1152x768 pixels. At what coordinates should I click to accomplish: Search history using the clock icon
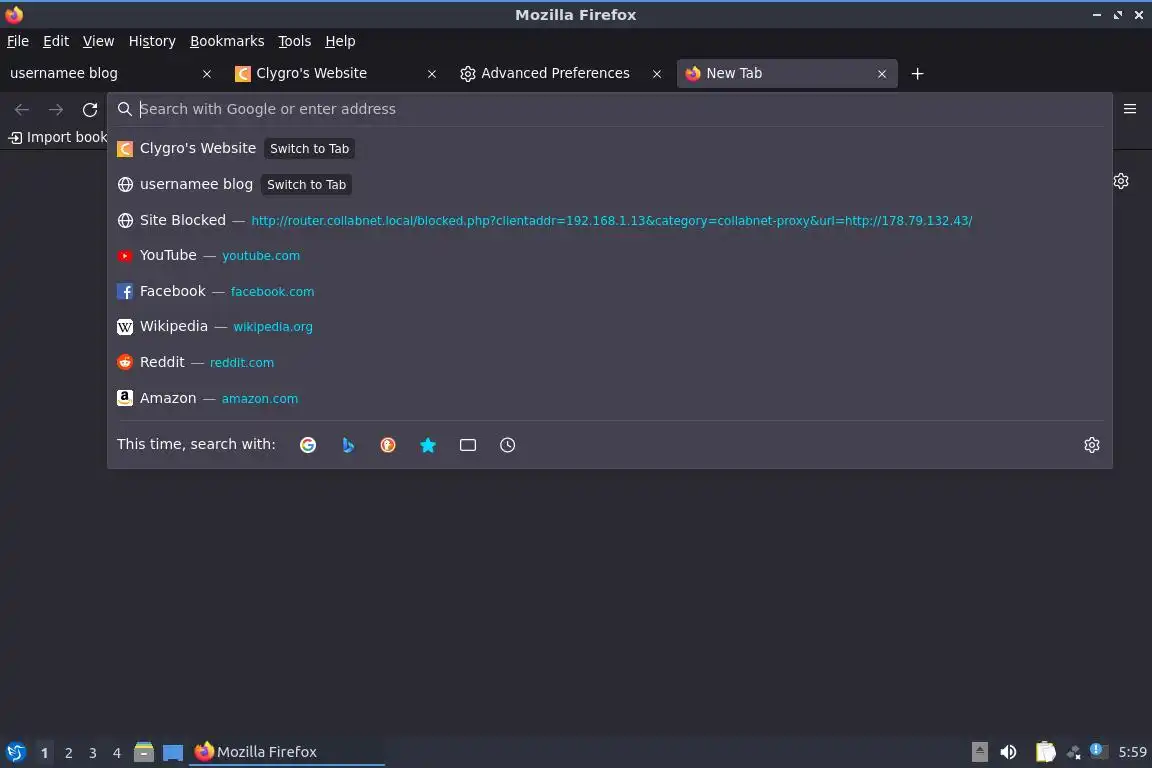click(508, 445)
